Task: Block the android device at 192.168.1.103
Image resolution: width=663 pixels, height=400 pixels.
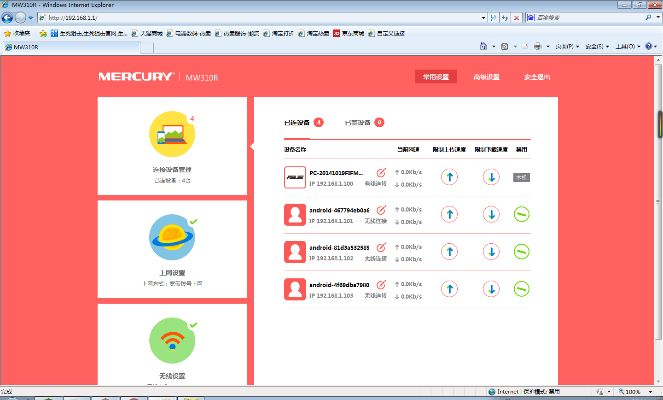Action: pos(521,288)
